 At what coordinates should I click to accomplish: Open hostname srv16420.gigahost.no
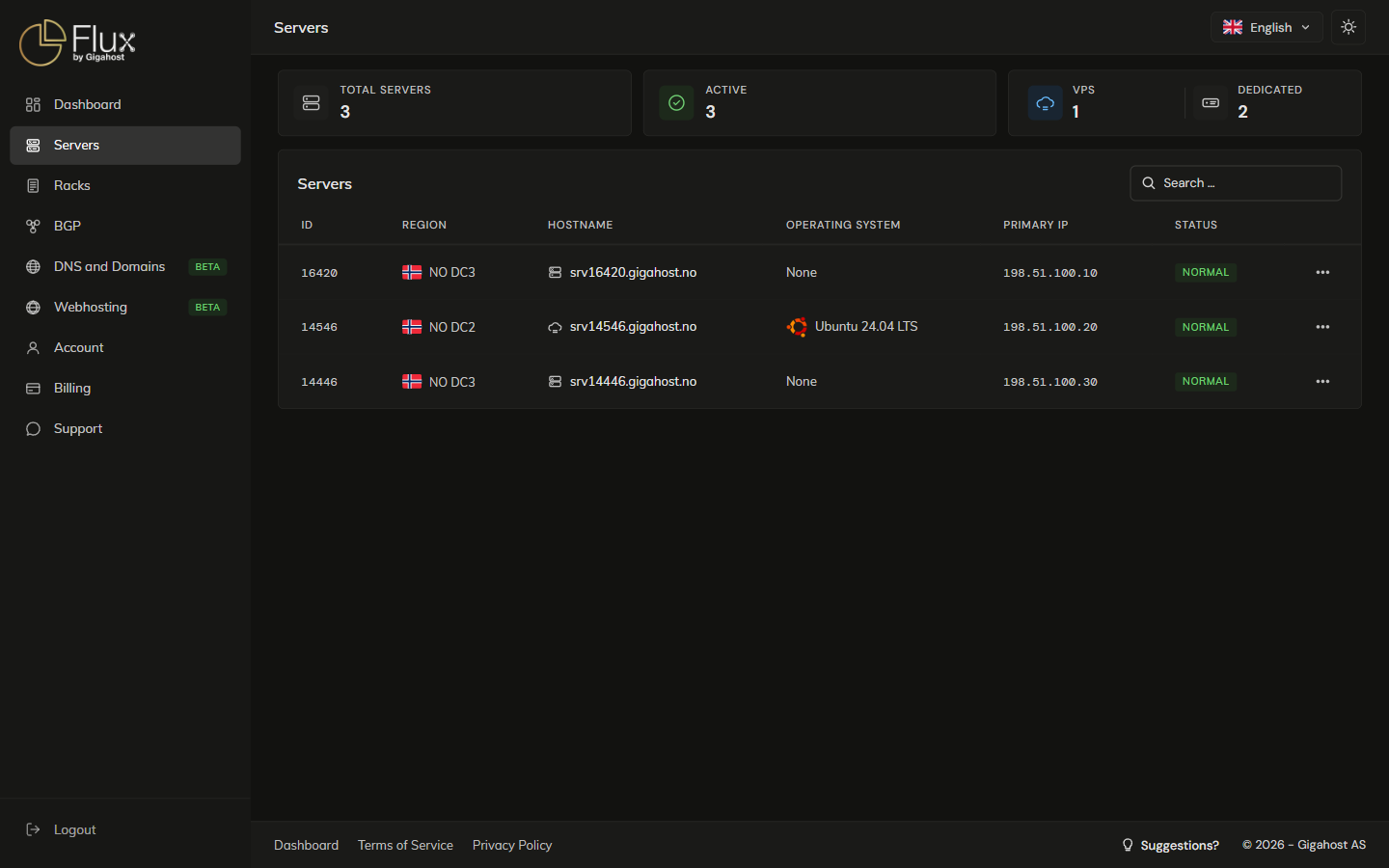pos(633,272)
